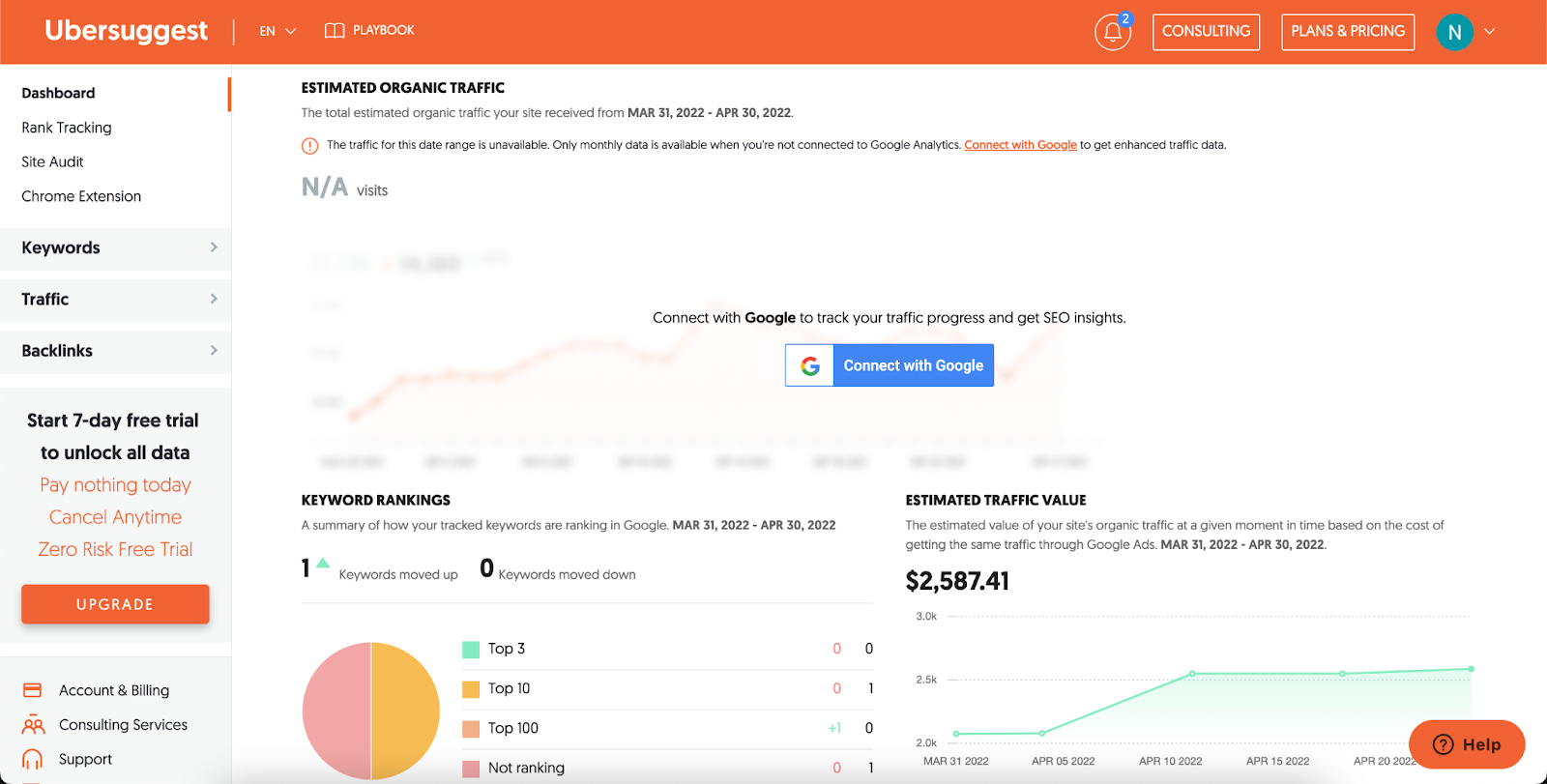The image size is (1547, 784).
Task: Click the Top 100 ranking row label
Action: (513, 728)
